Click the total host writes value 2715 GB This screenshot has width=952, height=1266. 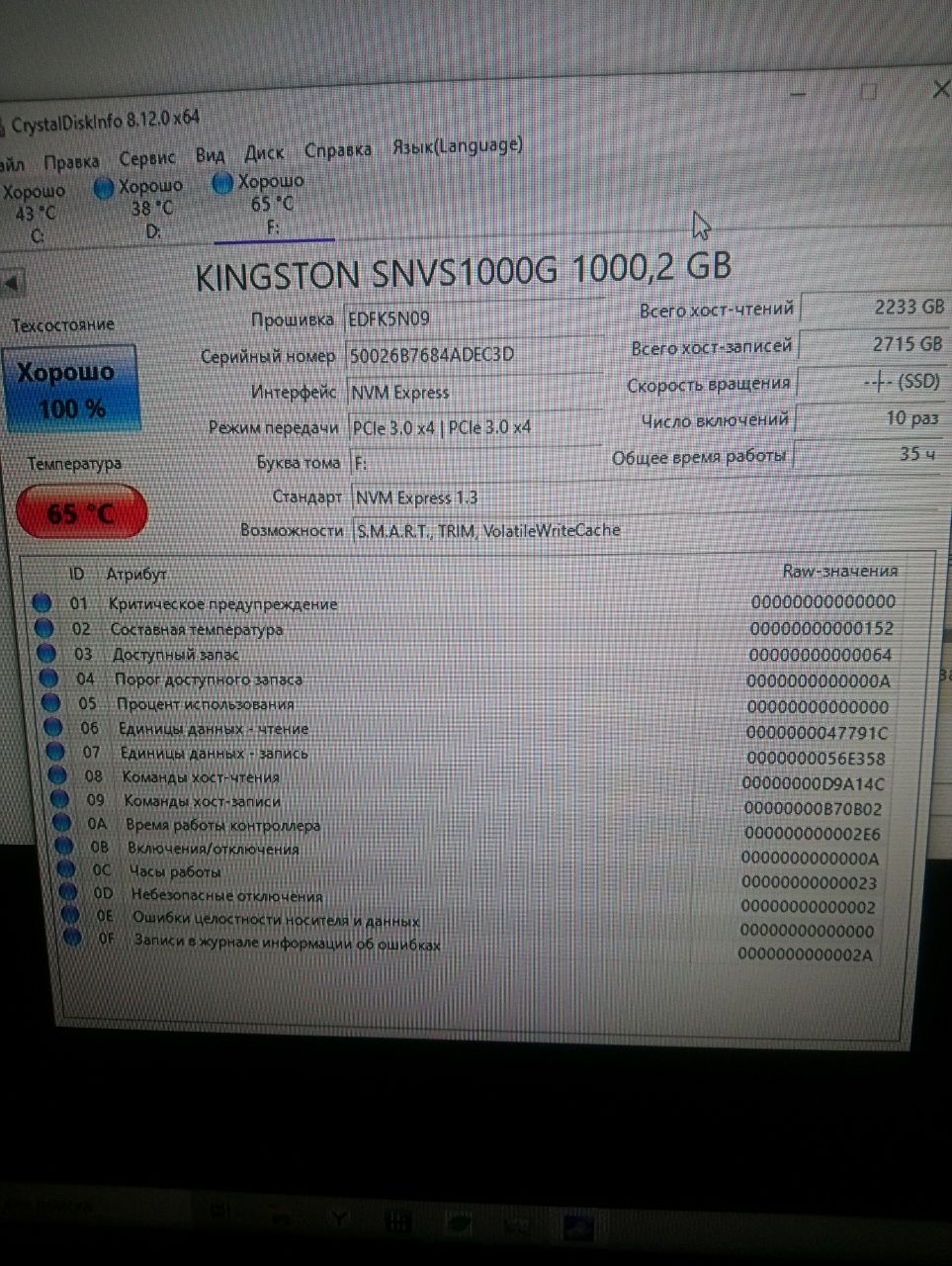tap(872, 344)
